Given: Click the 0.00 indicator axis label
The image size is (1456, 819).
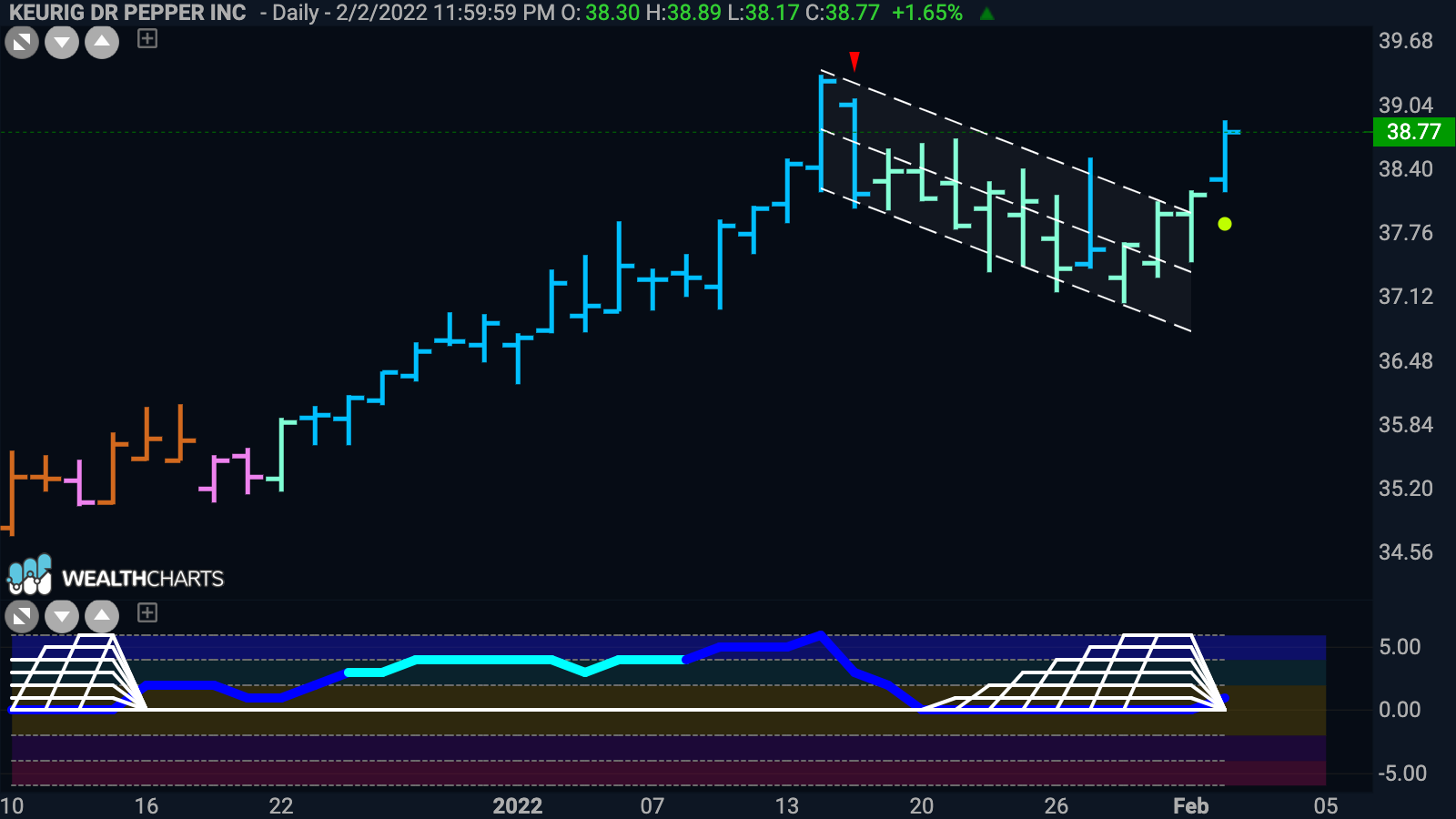Looking at the screenshot, I should point(1400,709).
